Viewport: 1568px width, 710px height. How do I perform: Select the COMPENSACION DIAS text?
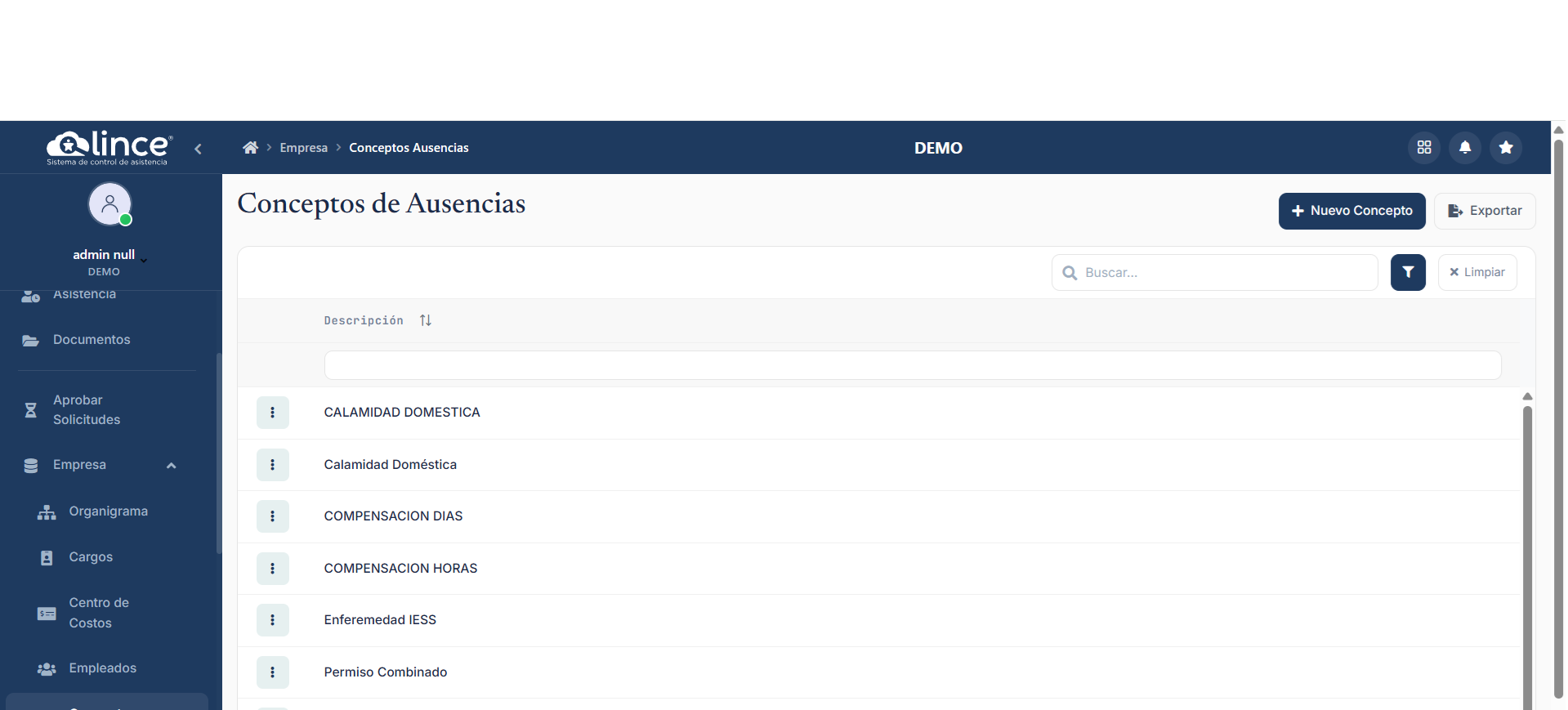pyautogui.click(x=393, y=516)
